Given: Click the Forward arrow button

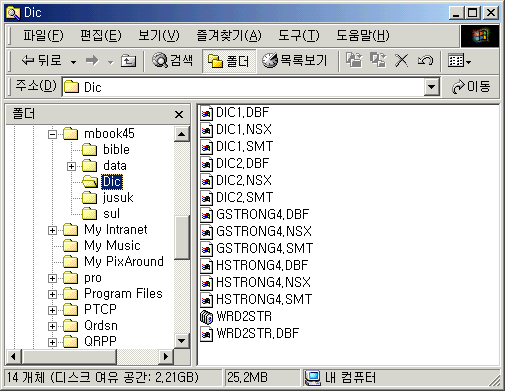Looking at the screenshot, I should pos(92,61).
